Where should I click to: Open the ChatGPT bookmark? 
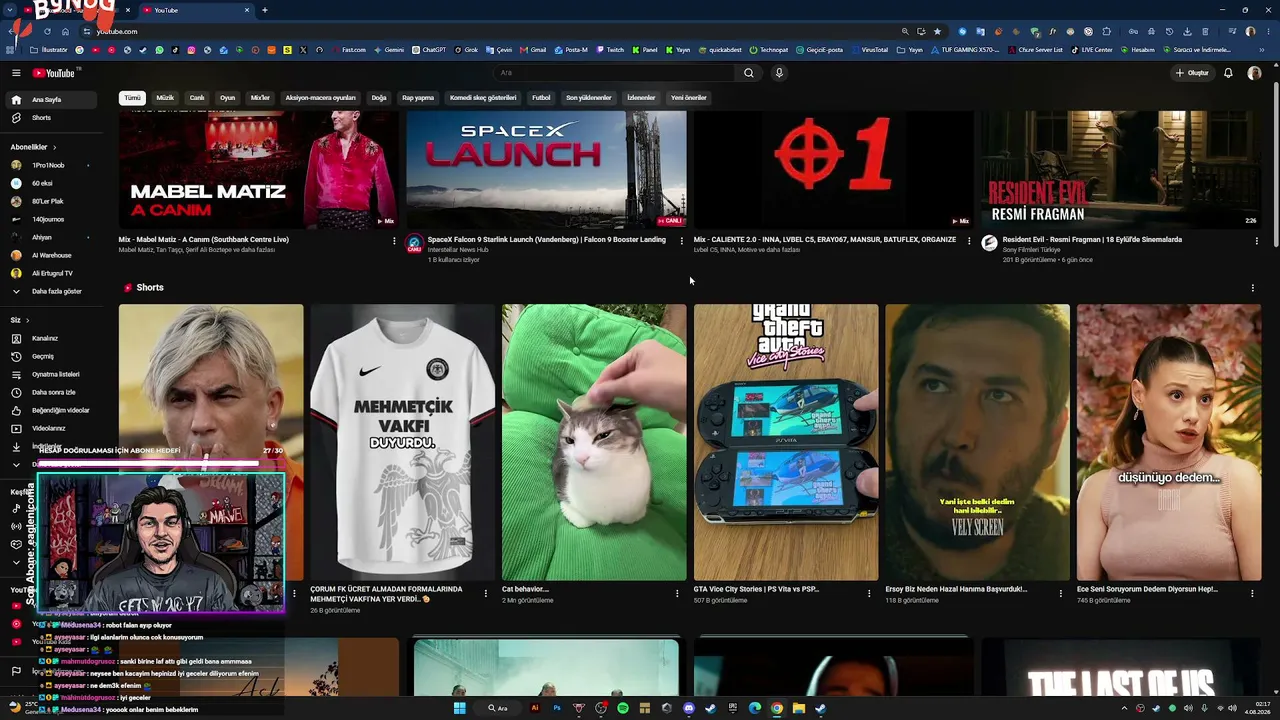point(429,50)
